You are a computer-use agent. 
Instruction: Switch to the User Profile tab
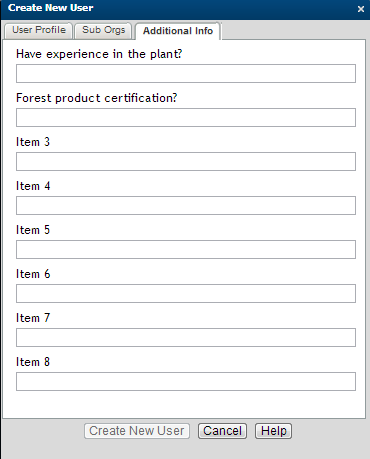(39, 30)
